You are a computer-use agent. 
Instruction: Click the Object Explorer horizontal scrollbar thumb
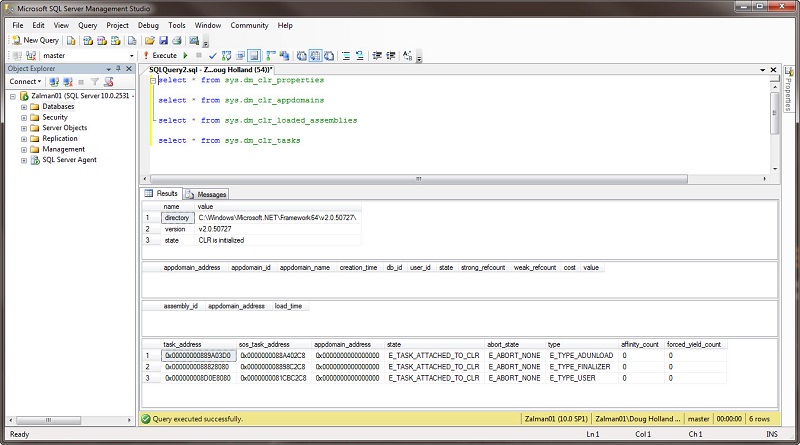48,420
